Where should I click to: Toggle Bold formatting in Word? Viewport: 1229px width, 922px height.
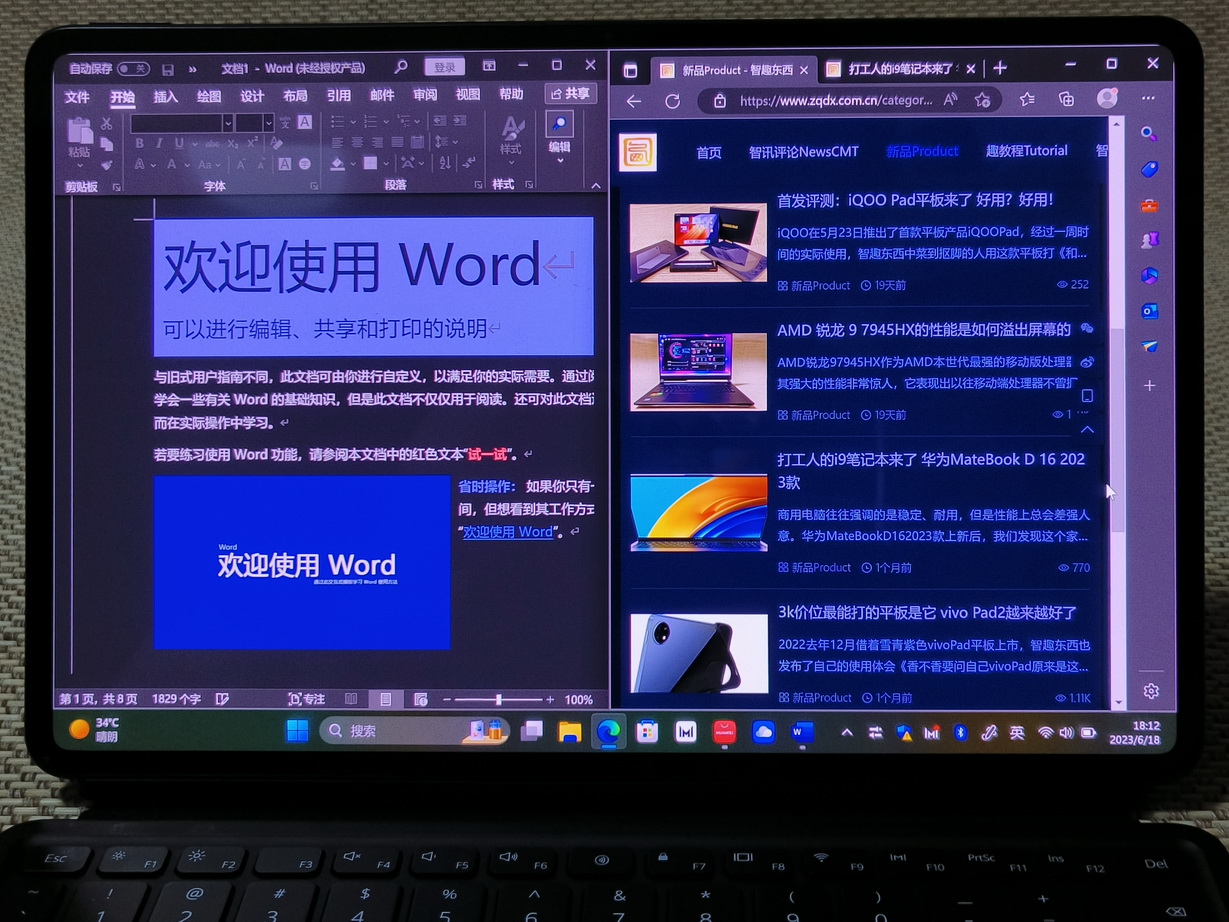click(x=139, y=144)
